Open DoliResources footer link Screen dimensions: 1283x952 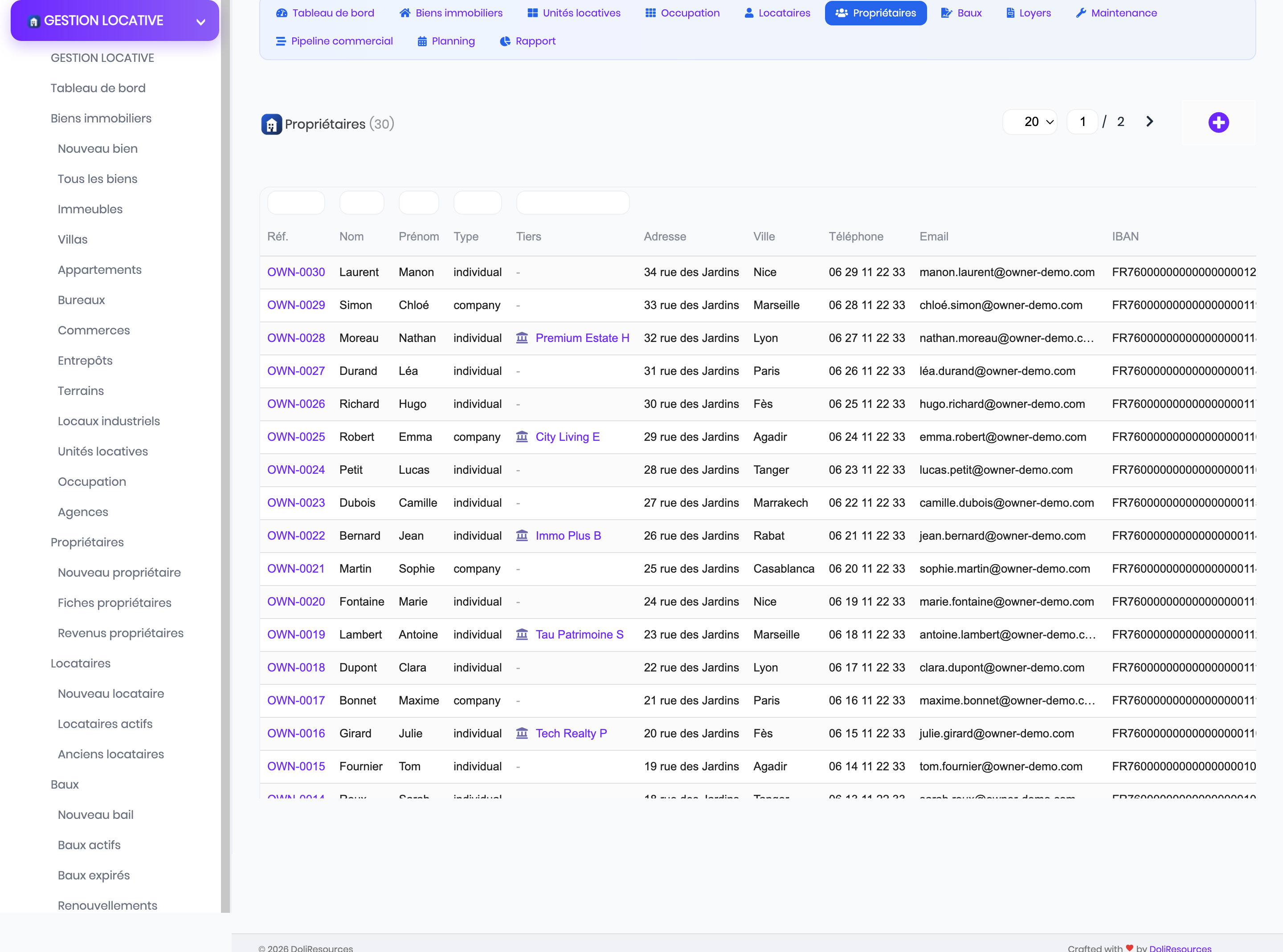coord(1180,948)
